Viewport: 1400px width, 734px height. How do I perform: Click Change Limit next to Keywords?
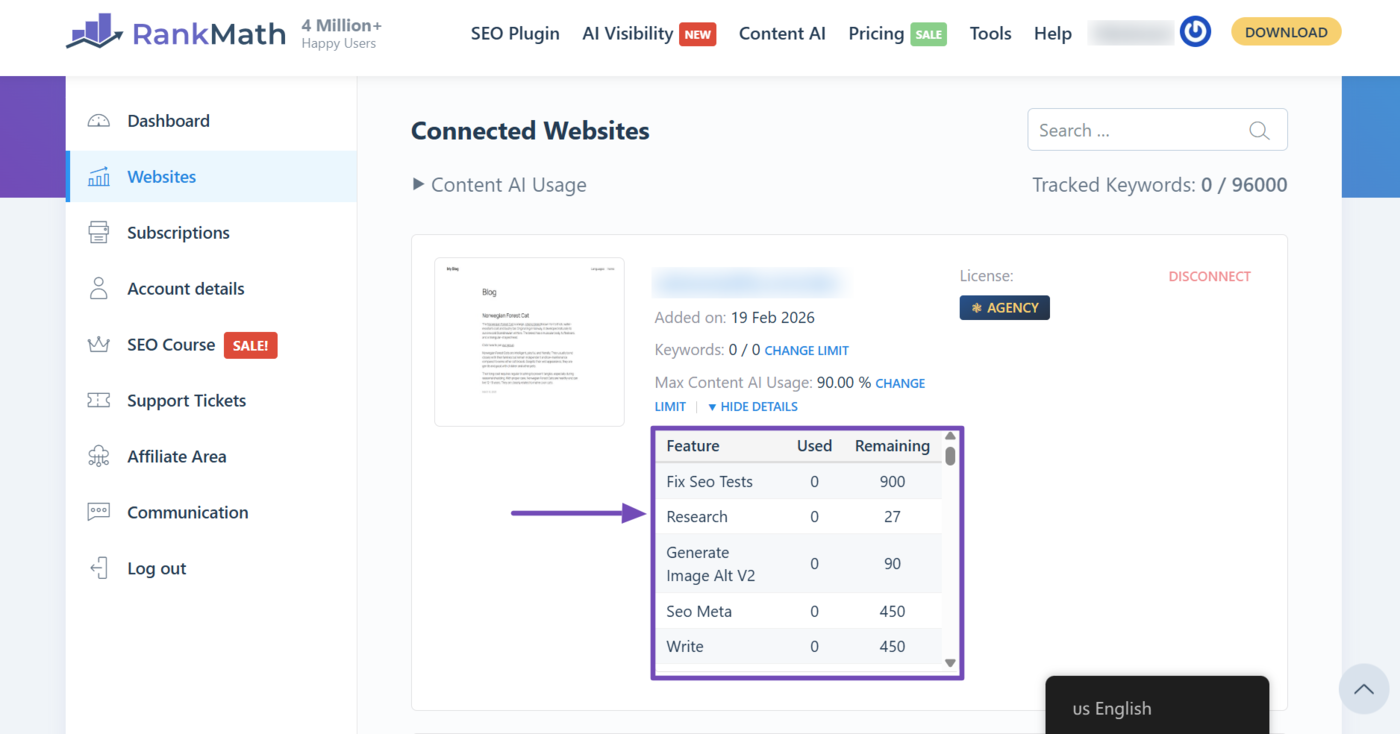(806, 351)
